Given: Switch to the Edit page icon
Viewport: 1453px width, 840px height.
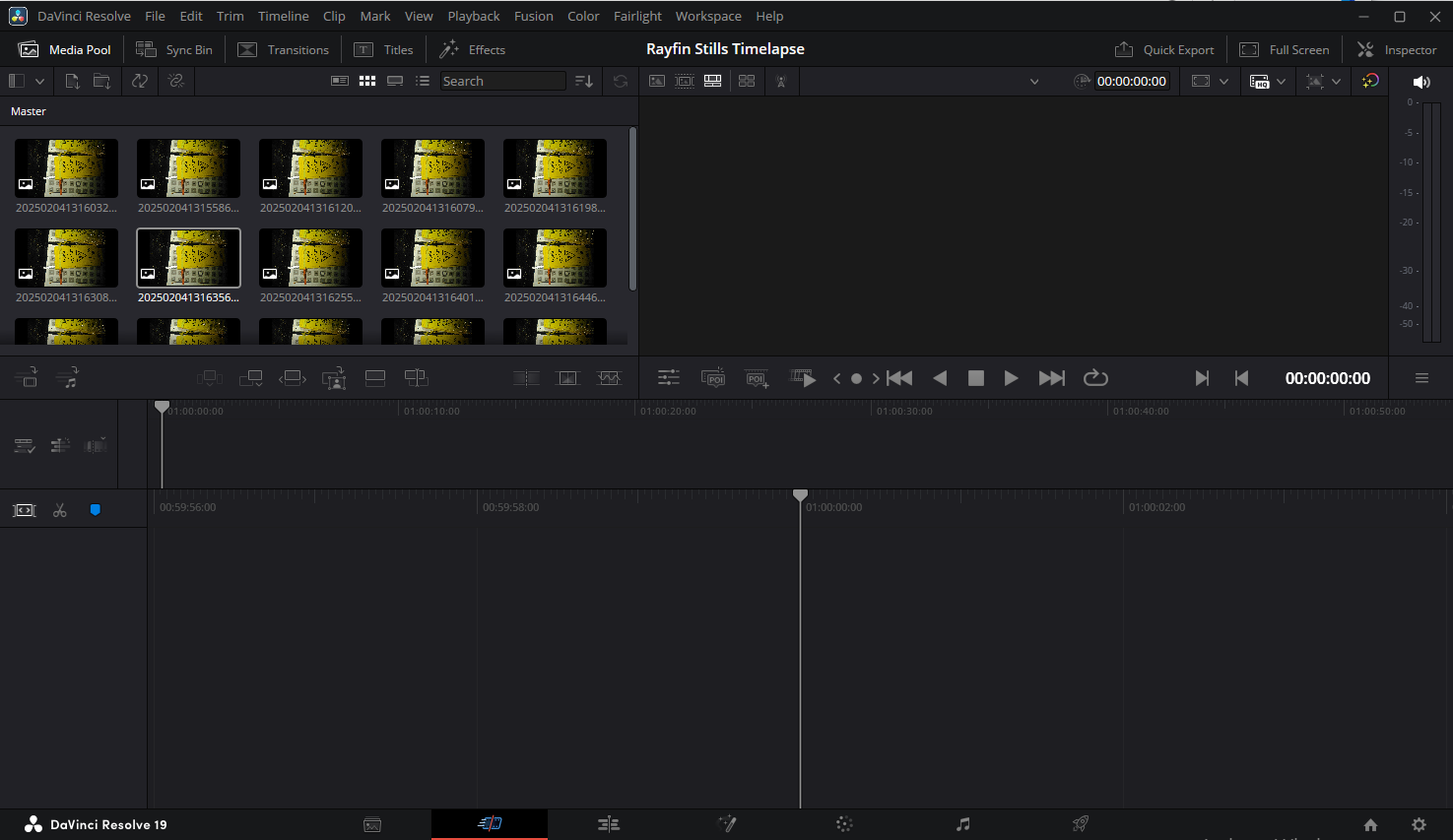Looking at the screenshot, I should coord(609,824).
